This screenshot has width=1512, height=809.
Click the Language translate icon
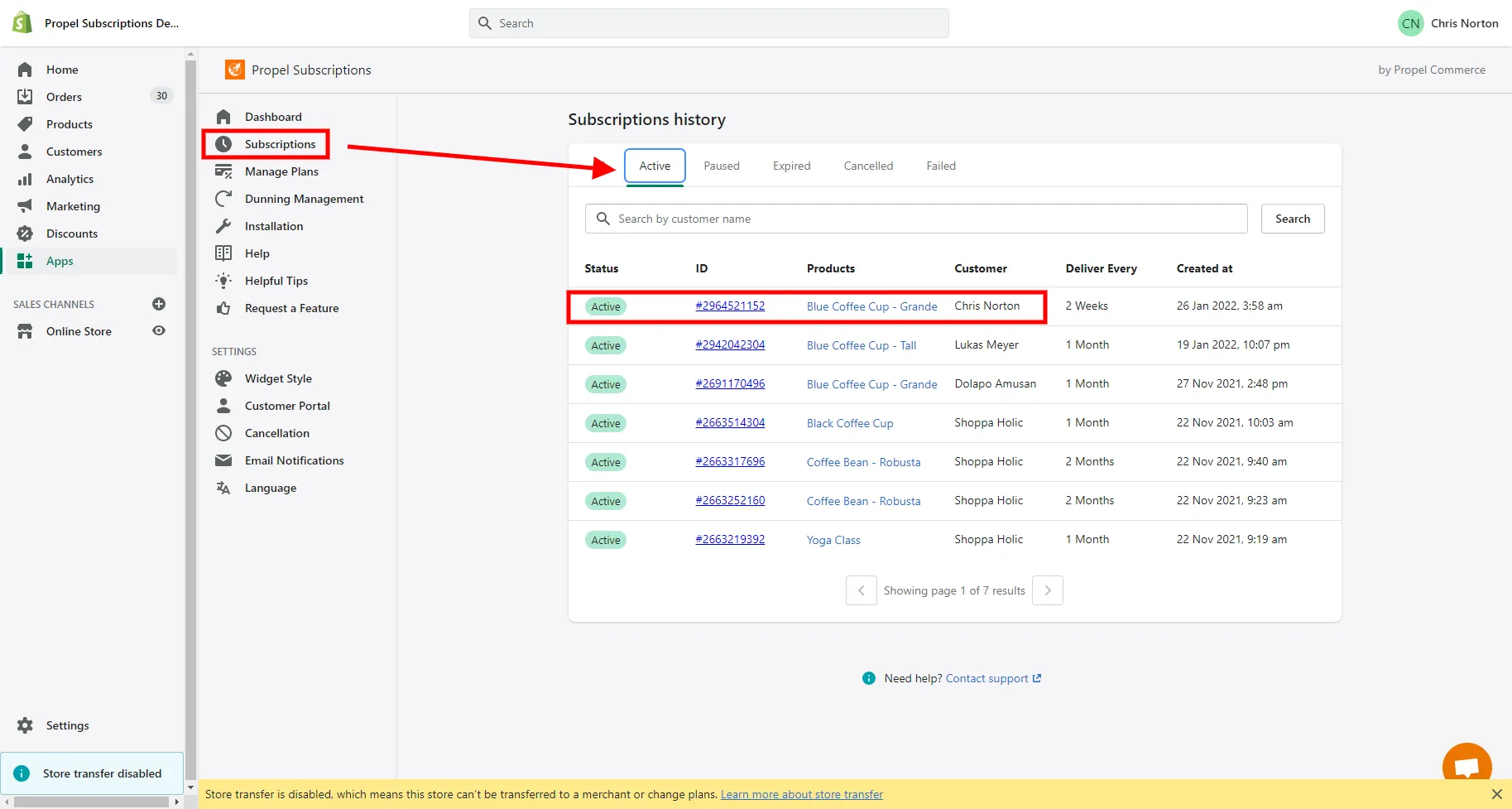point(223,488)
